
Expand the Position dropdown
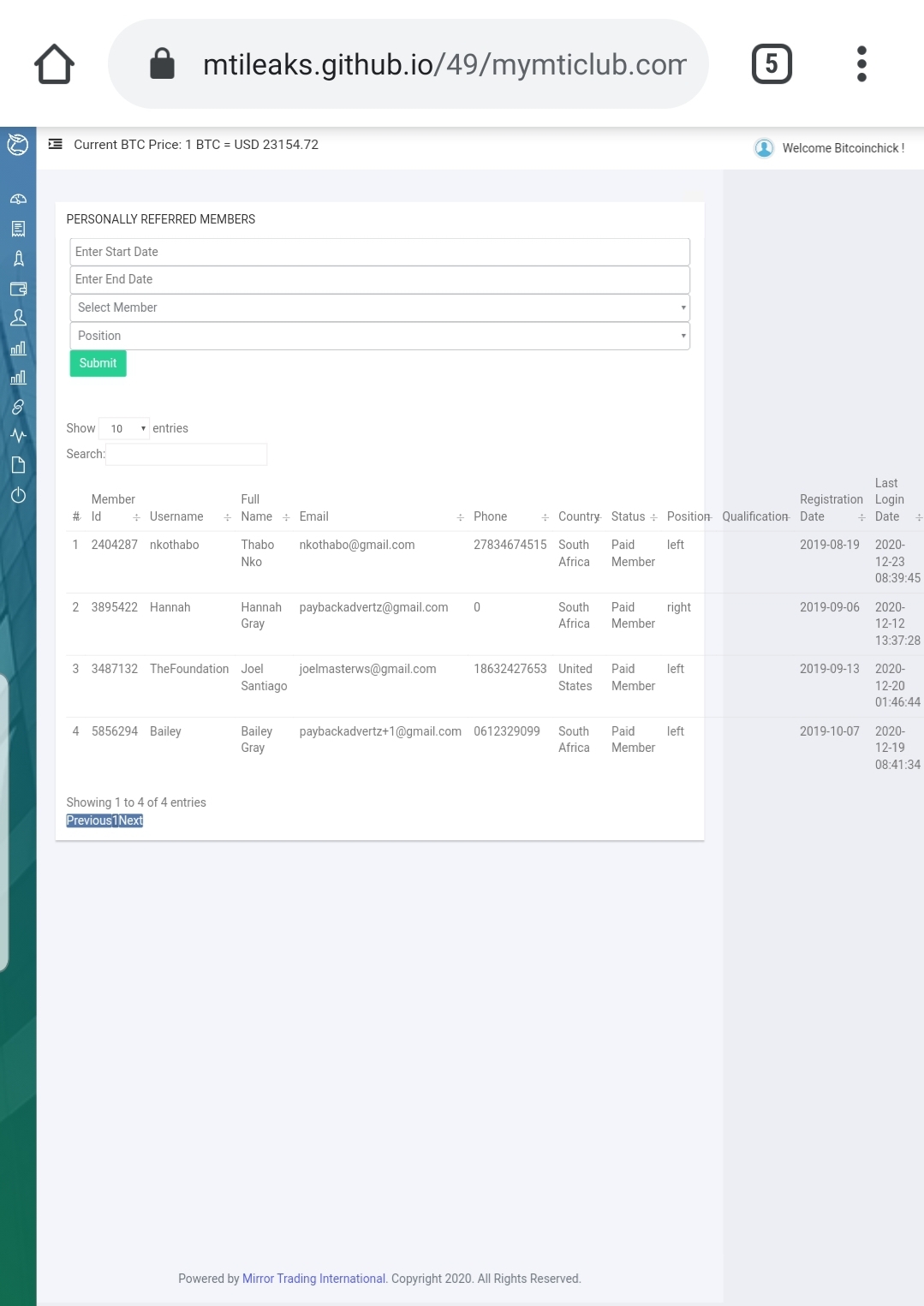(x=379, y=336)
